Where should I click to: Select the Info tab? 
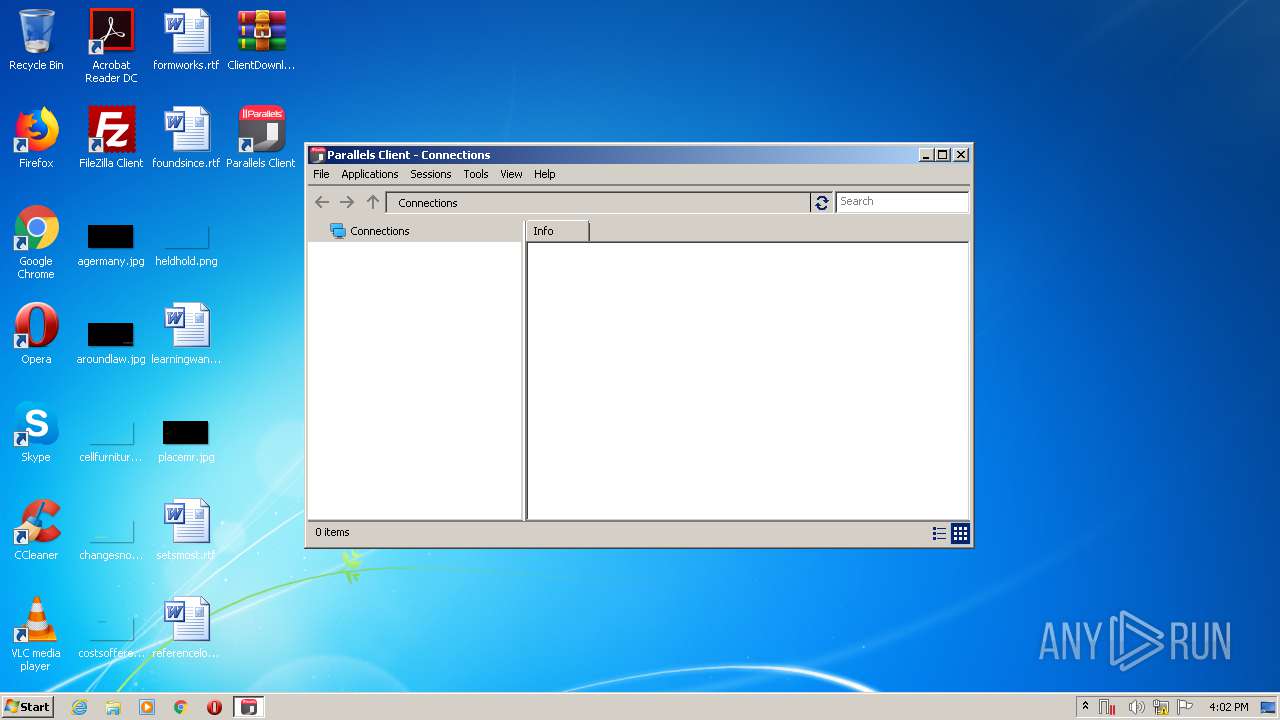pos(558,231)
